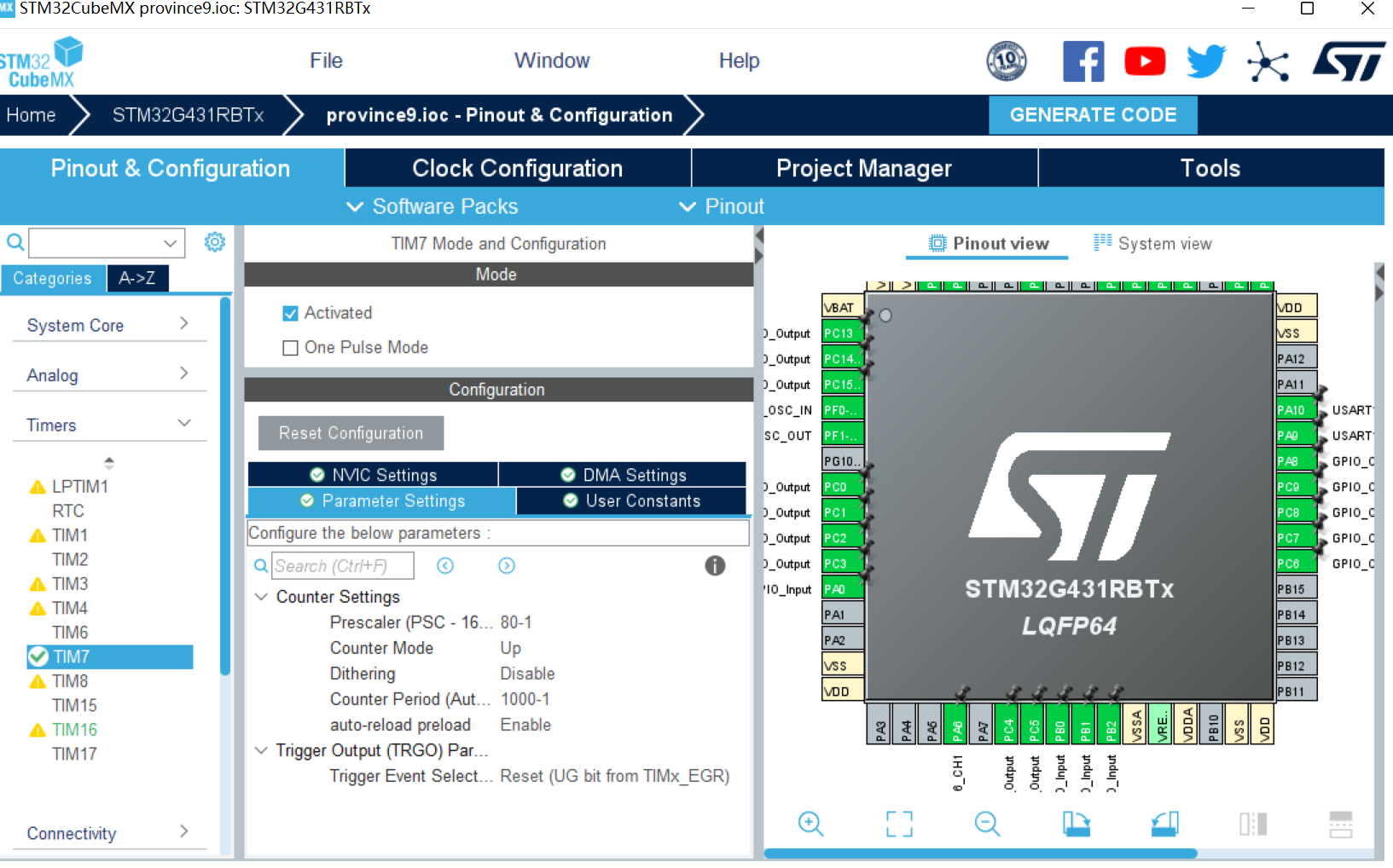Switch to the Clock Configuration tab
The image size is (1393, 868).
pos(518,168)
